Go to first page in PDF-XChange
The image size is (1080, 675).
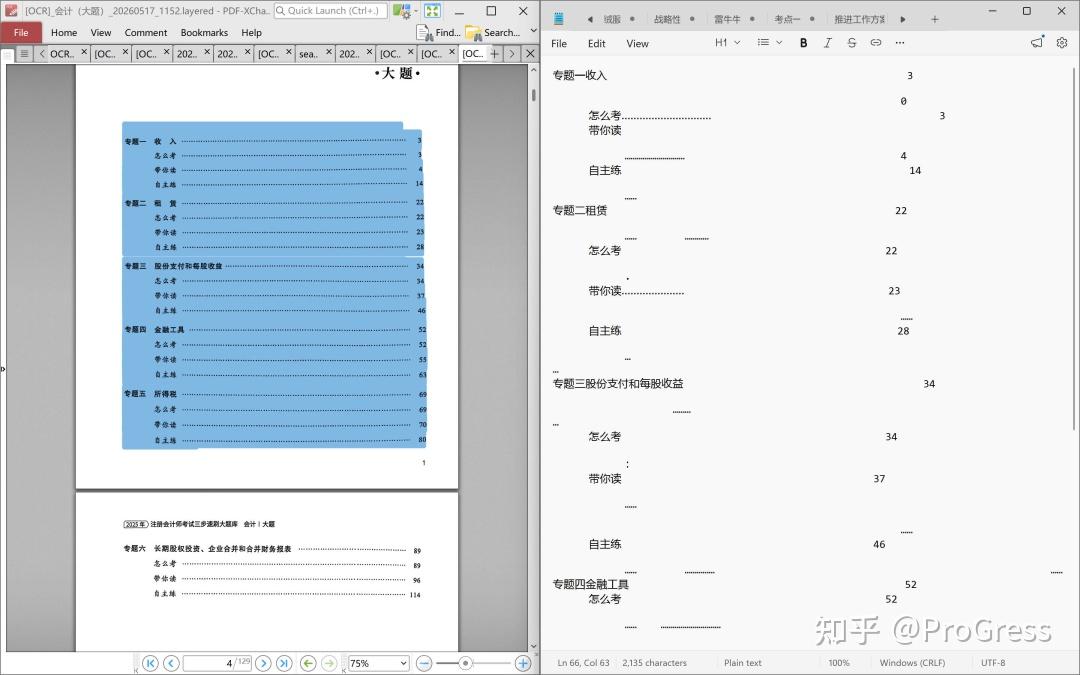click(x=150, y=663)
